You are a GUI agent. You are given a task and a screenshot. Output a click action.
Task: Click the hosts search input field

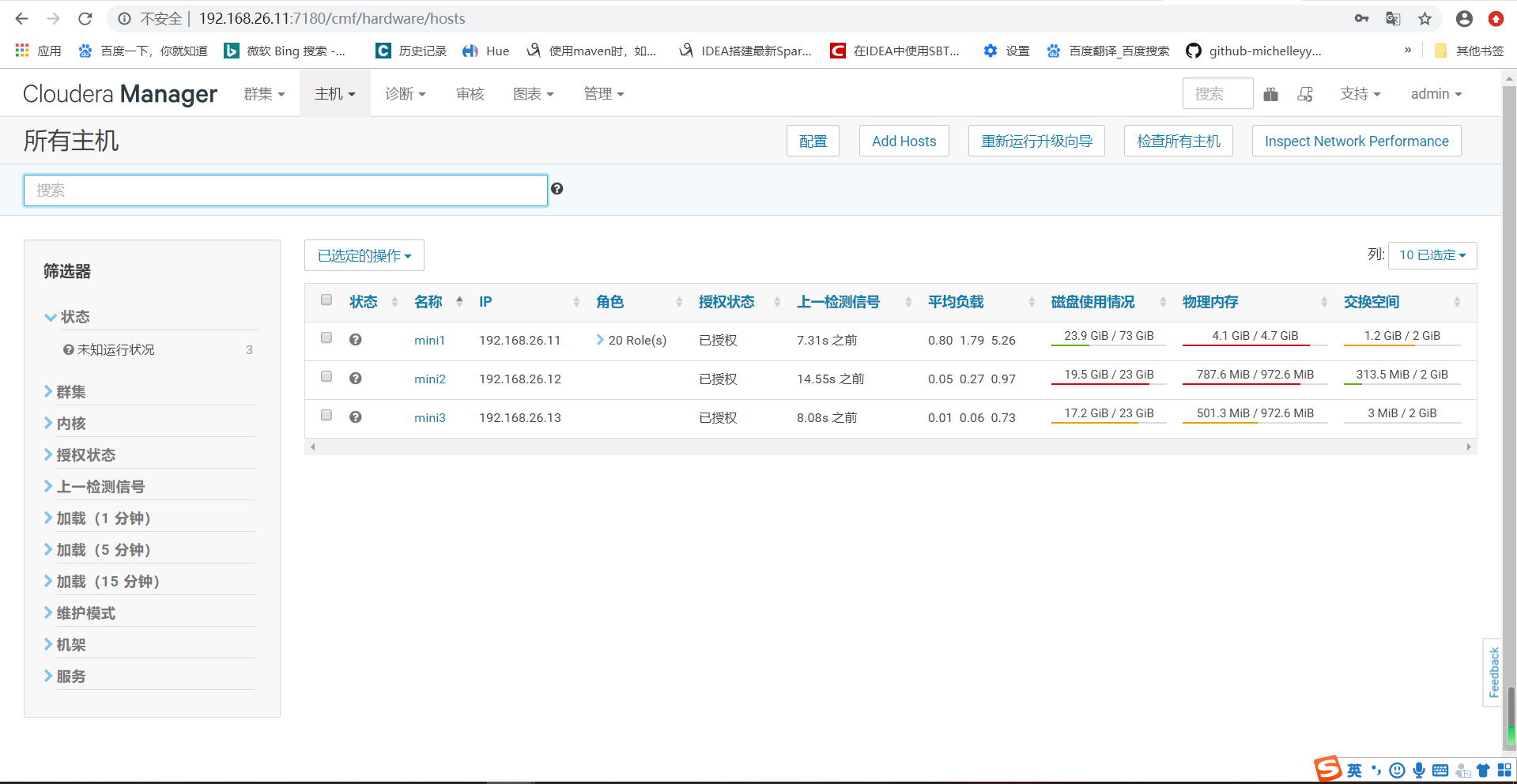click(285, 190)
